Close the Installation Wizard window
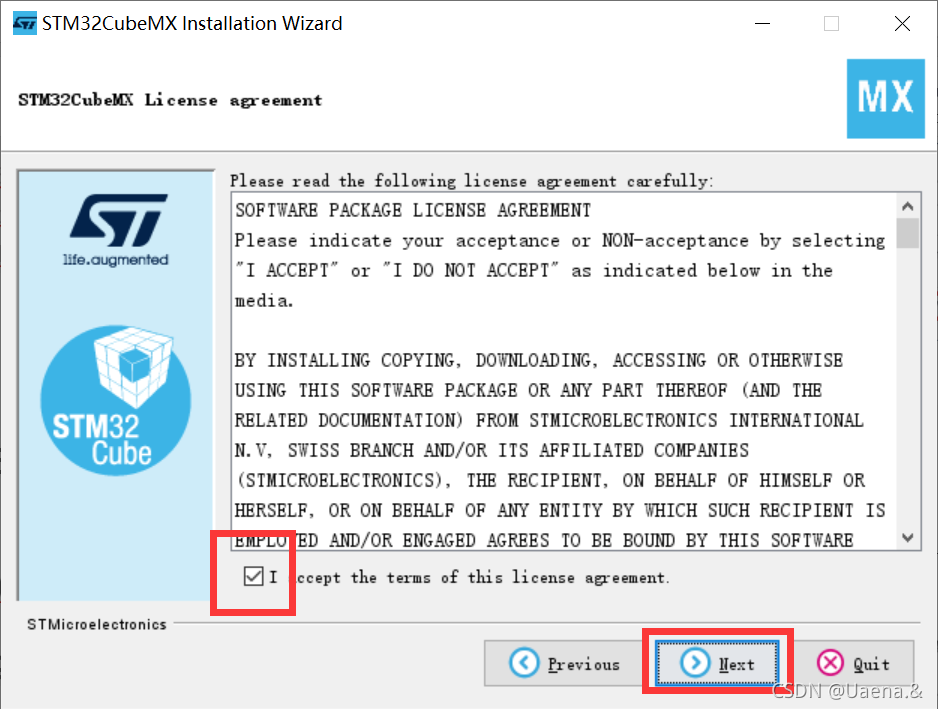This screenshot has height=709, width=938. click(902, 24)
